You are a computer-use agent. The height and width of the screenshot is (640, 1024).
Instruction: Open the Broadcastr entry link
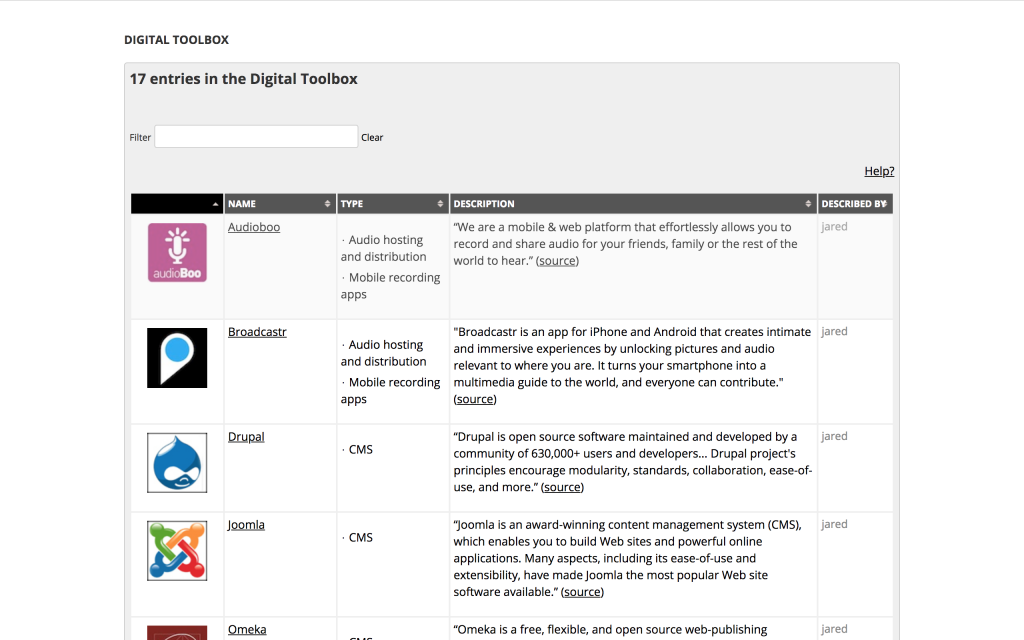point(257,332)
